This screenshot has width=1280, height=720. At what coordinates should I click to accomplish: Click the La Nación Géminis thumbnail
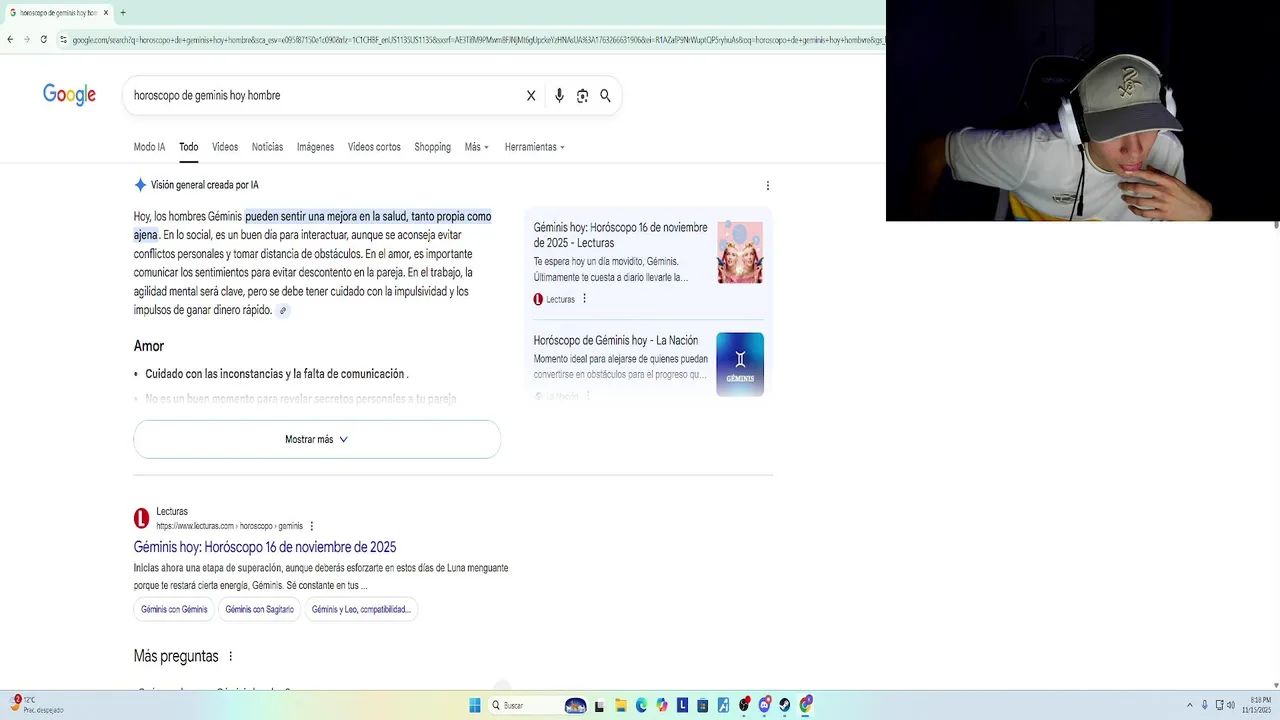[x=740, y=364]
